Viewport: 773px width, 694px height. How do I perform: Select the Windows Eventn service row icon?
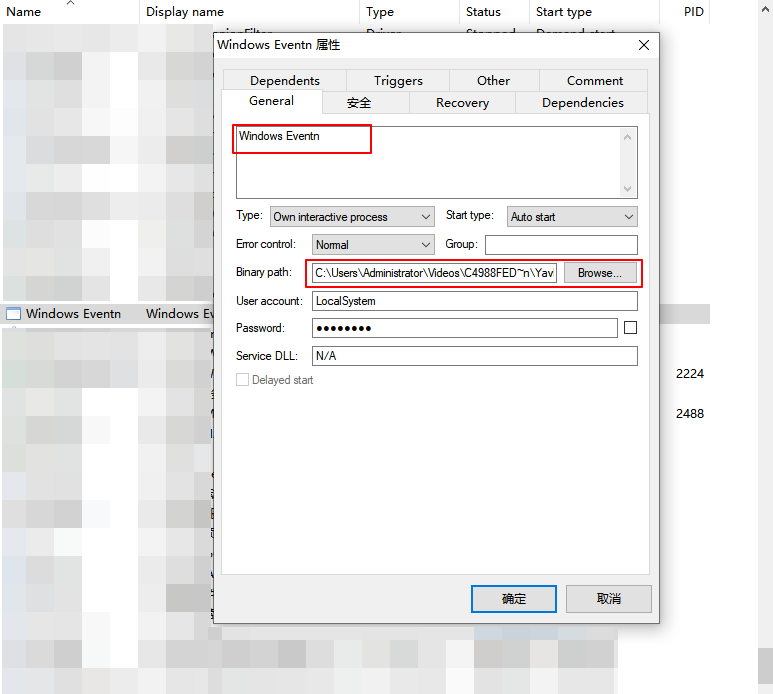coord(13,313)
